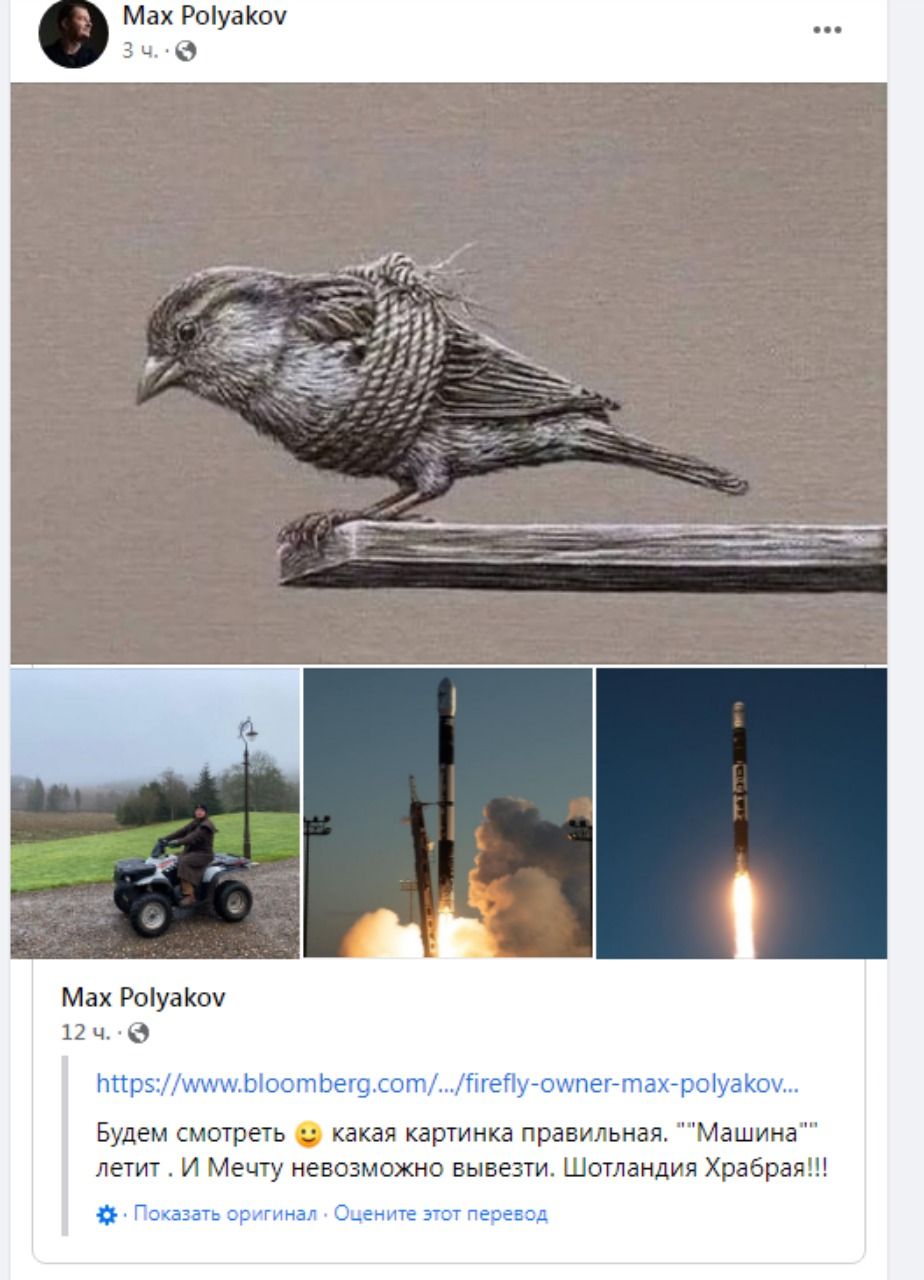Click Оцените этот перевод link
This screenshot has width=924, height=1280.
tap(441, 1215)
